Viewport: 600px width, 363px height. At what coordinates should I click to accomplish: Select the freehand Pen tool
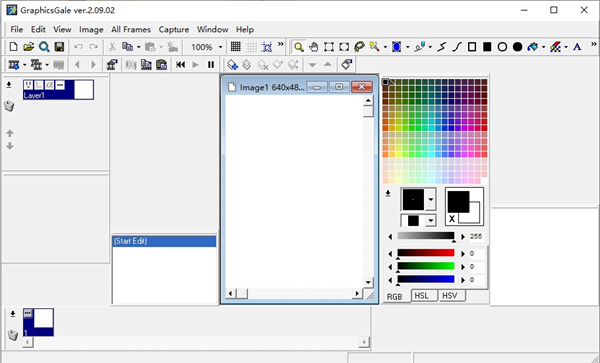pos(419,47)
